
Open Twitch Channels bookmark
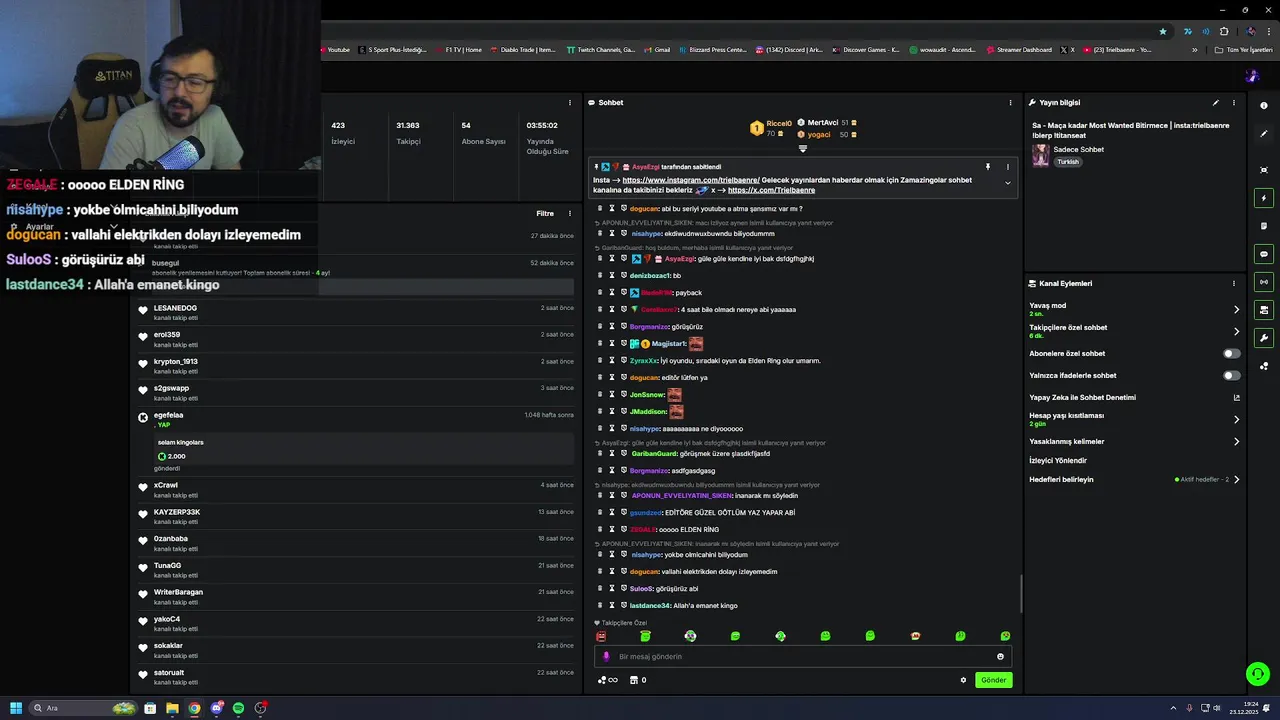click(x=600, y=50)
